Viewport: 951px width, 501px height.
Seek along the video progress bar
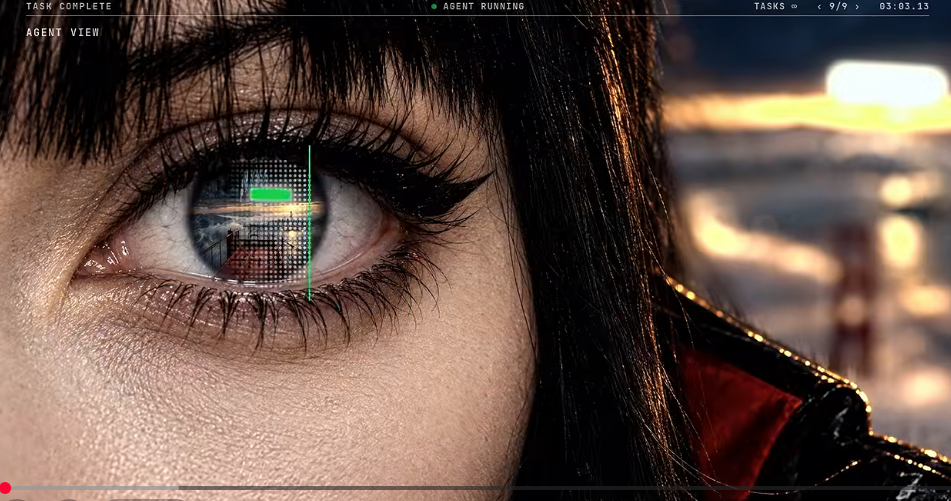click(476, 488)
